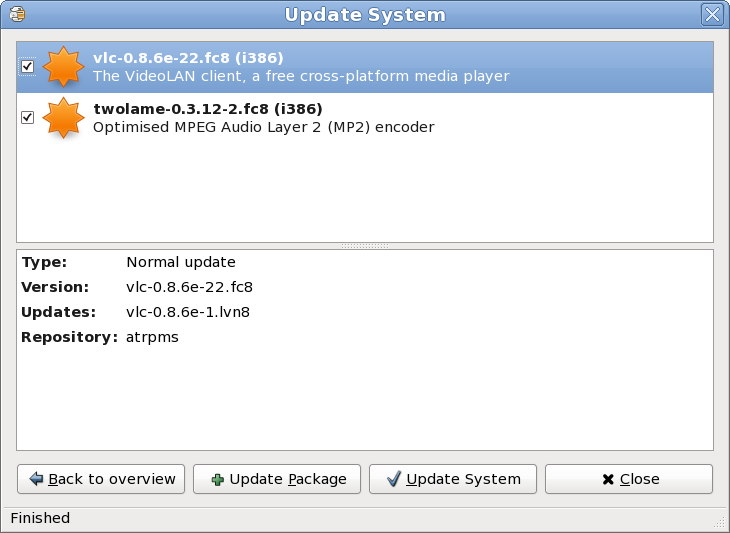This screenshot has height=533, width=730.
Task: Go back using the Back to overview label
Action: 111,479
